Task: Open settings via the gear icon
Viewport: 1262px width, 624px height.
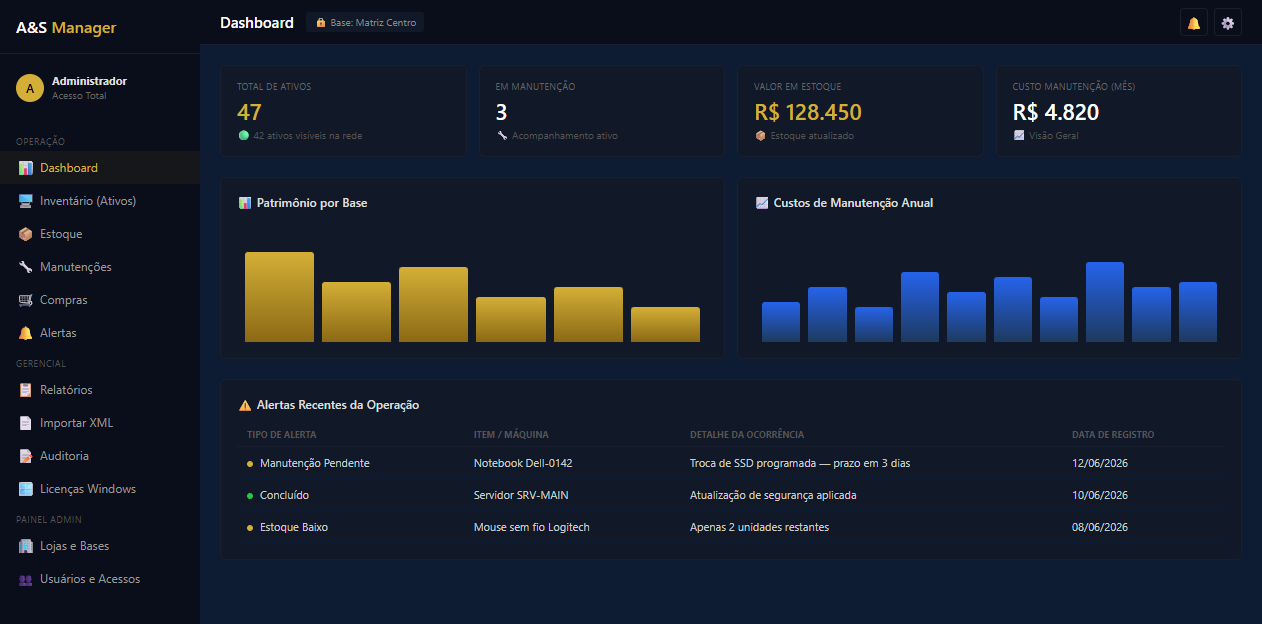Action: coord(1228,23)
